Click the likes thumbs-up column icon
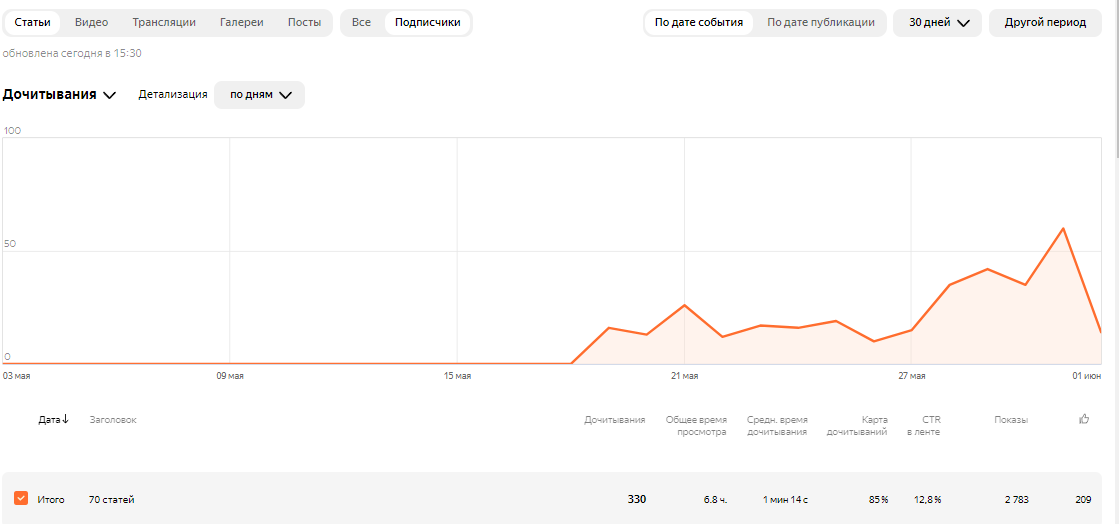The width and height of the screenshot is (1119, 524). click(x=1084, y=419)
